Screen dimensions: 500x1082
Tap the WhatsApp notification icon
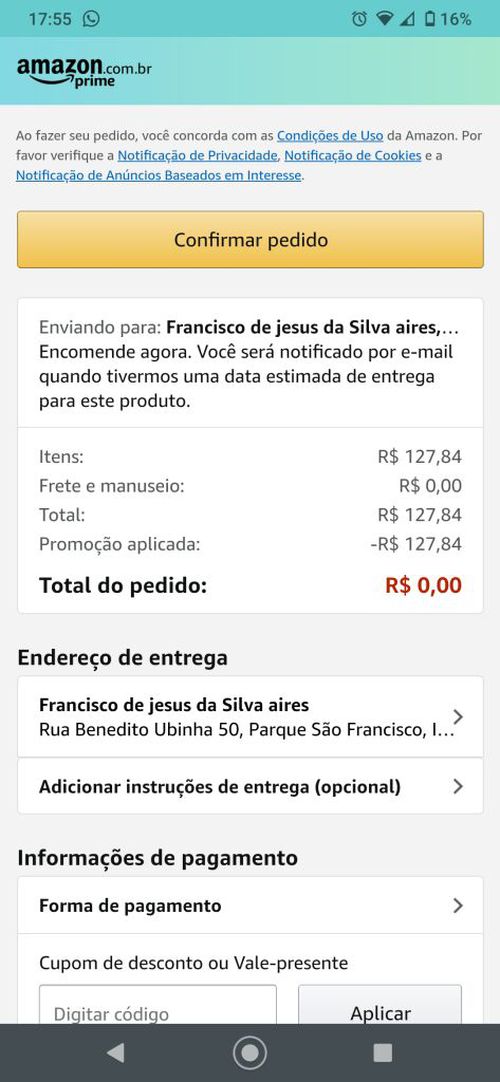[x=91, y=19]
